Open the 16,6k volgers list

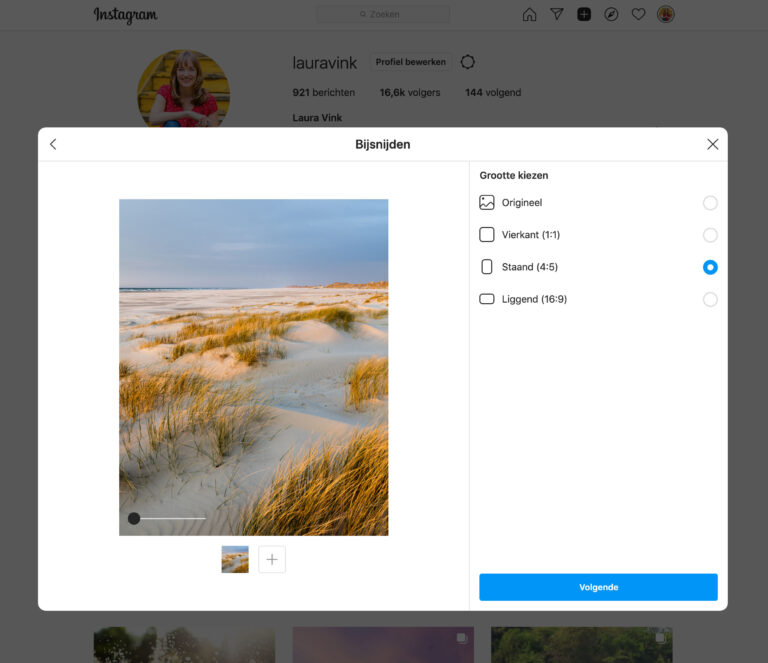[410, 93]
